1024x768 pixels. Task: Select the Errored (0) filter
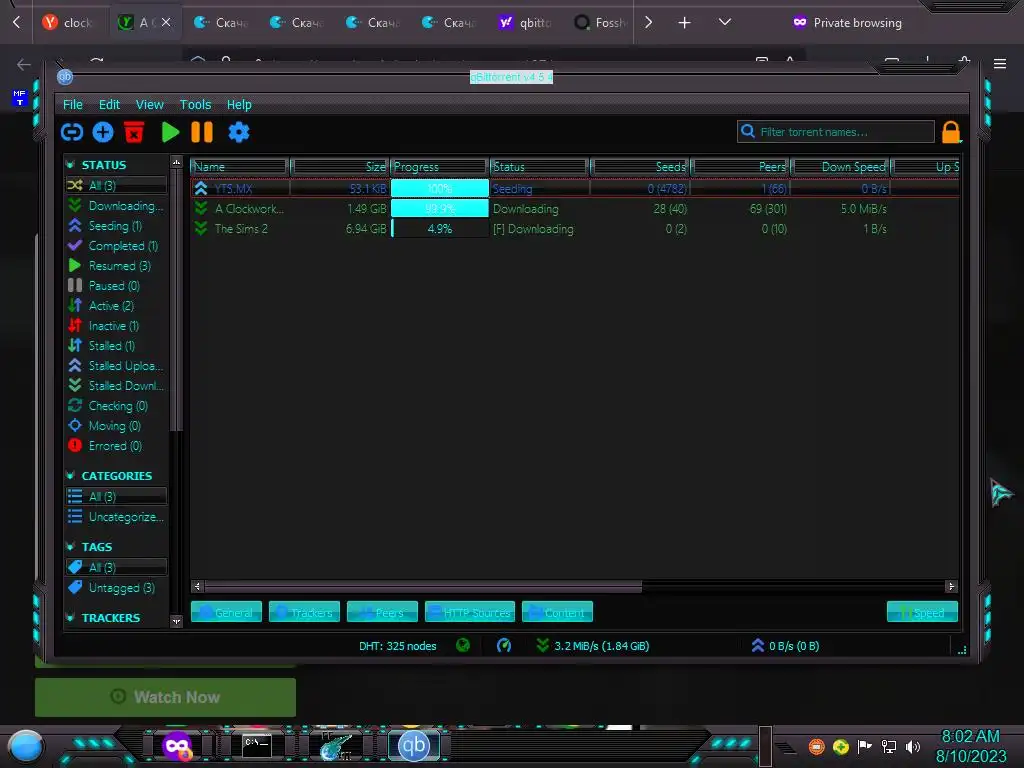pos(116,445)
